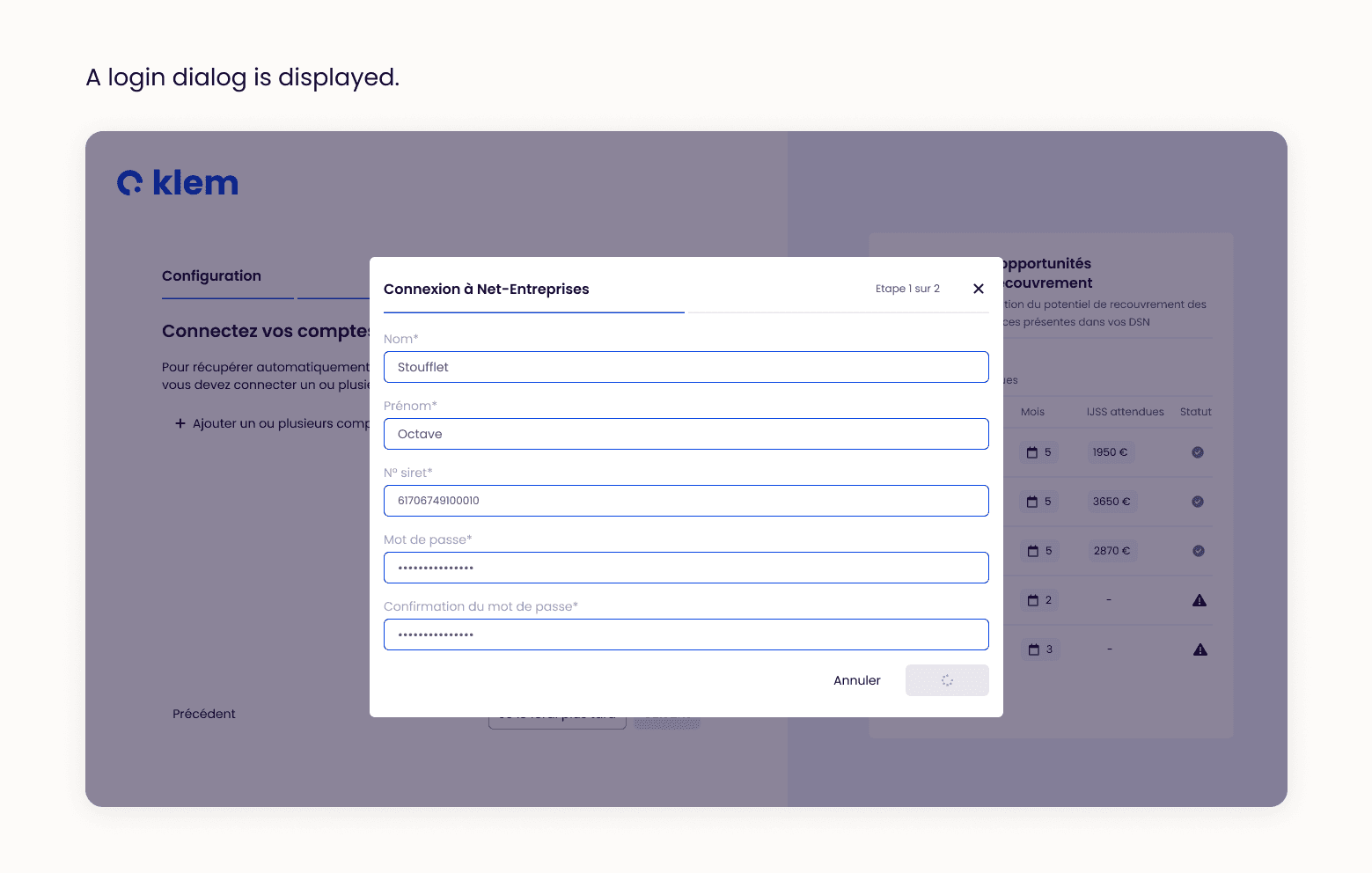Click the calendar icon with month 3
Image resolution: width=1372 pixels, height=873 pixels.
click(x=1034, y=649)
